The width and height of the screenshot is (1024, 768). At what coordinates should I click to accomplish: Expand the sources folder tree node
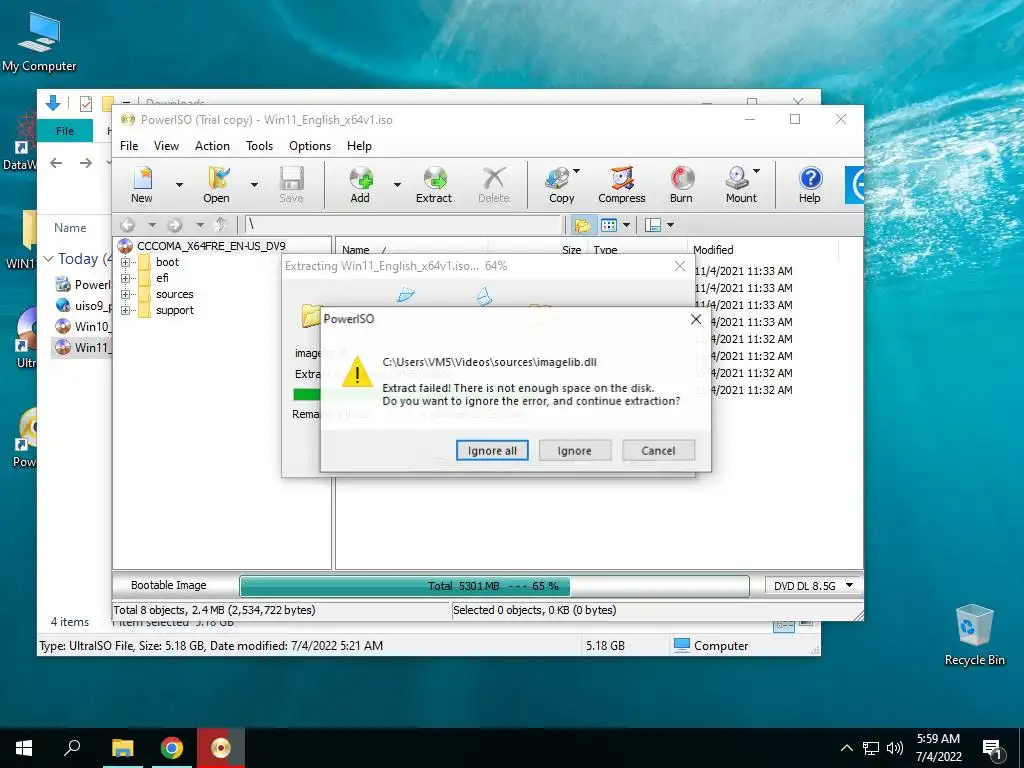(125, 295)
